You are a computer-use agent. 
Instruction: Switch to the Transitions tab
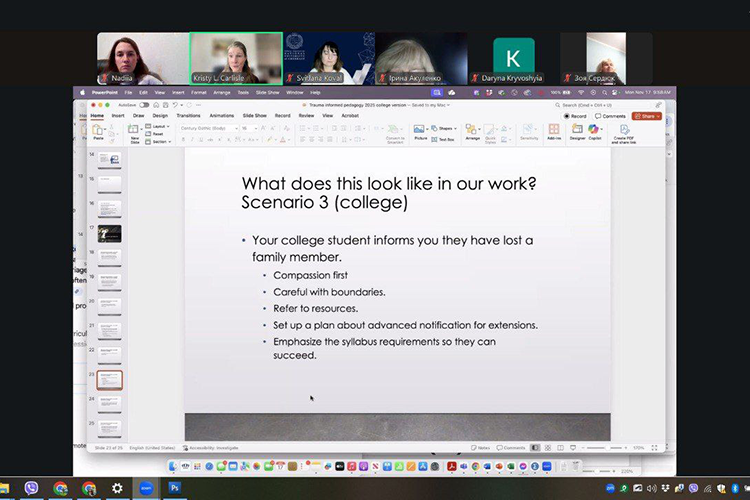(x=189, y=116)
